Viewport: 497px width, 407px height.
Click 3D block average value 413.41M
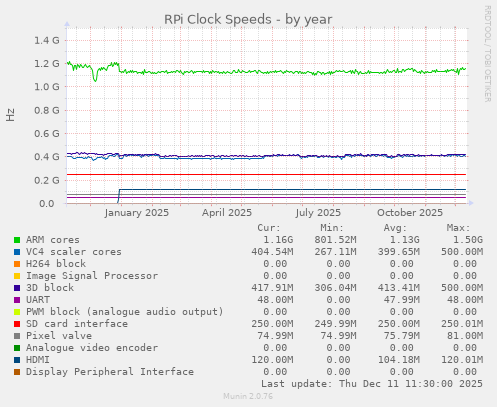point(399,288)
